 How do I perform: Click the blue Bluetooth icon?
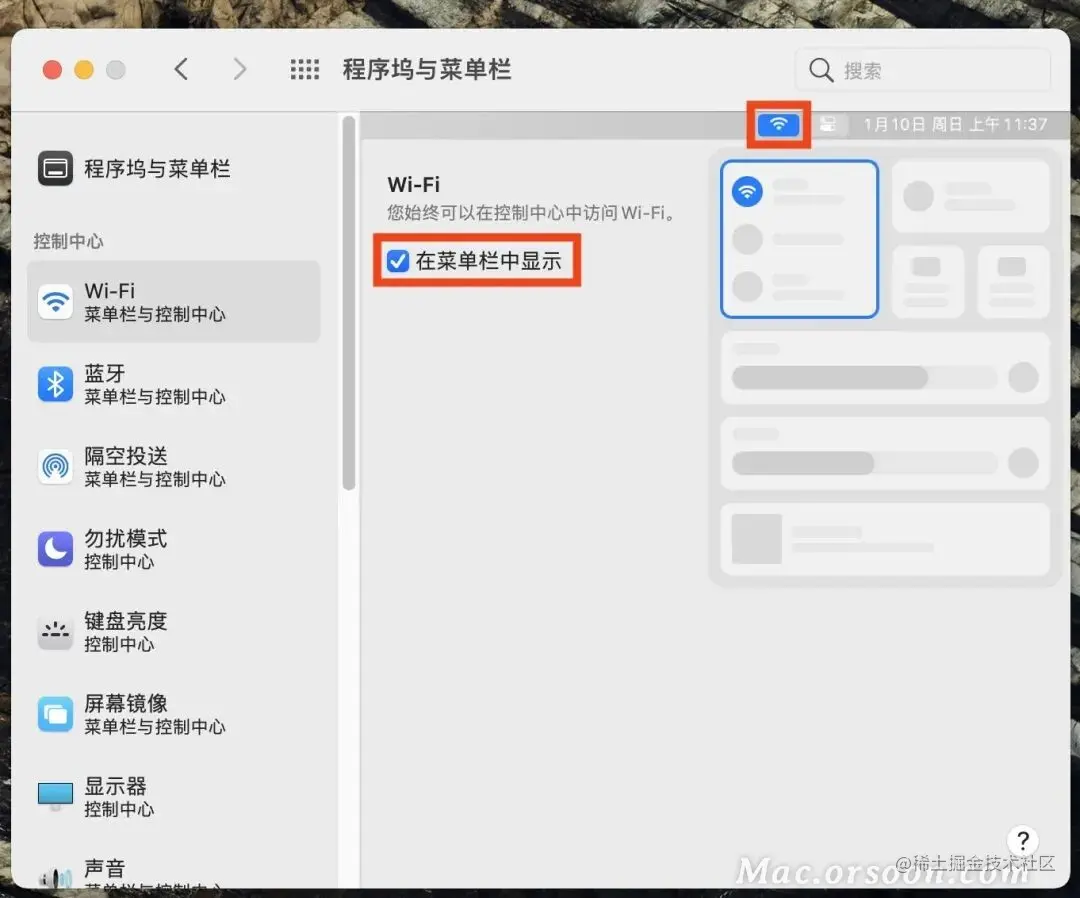pos(55,384)
